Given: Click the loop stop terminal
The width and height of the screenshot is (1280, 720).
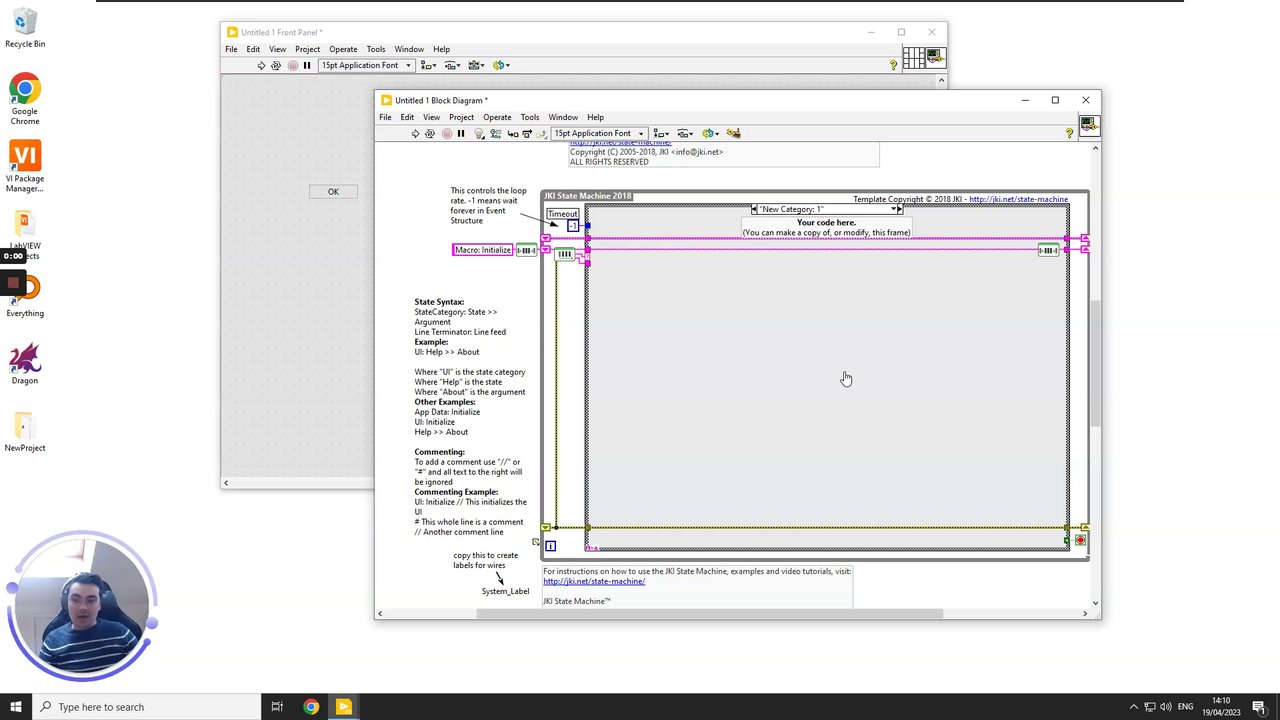Looking at the screenshot, I should [1080, 540].
